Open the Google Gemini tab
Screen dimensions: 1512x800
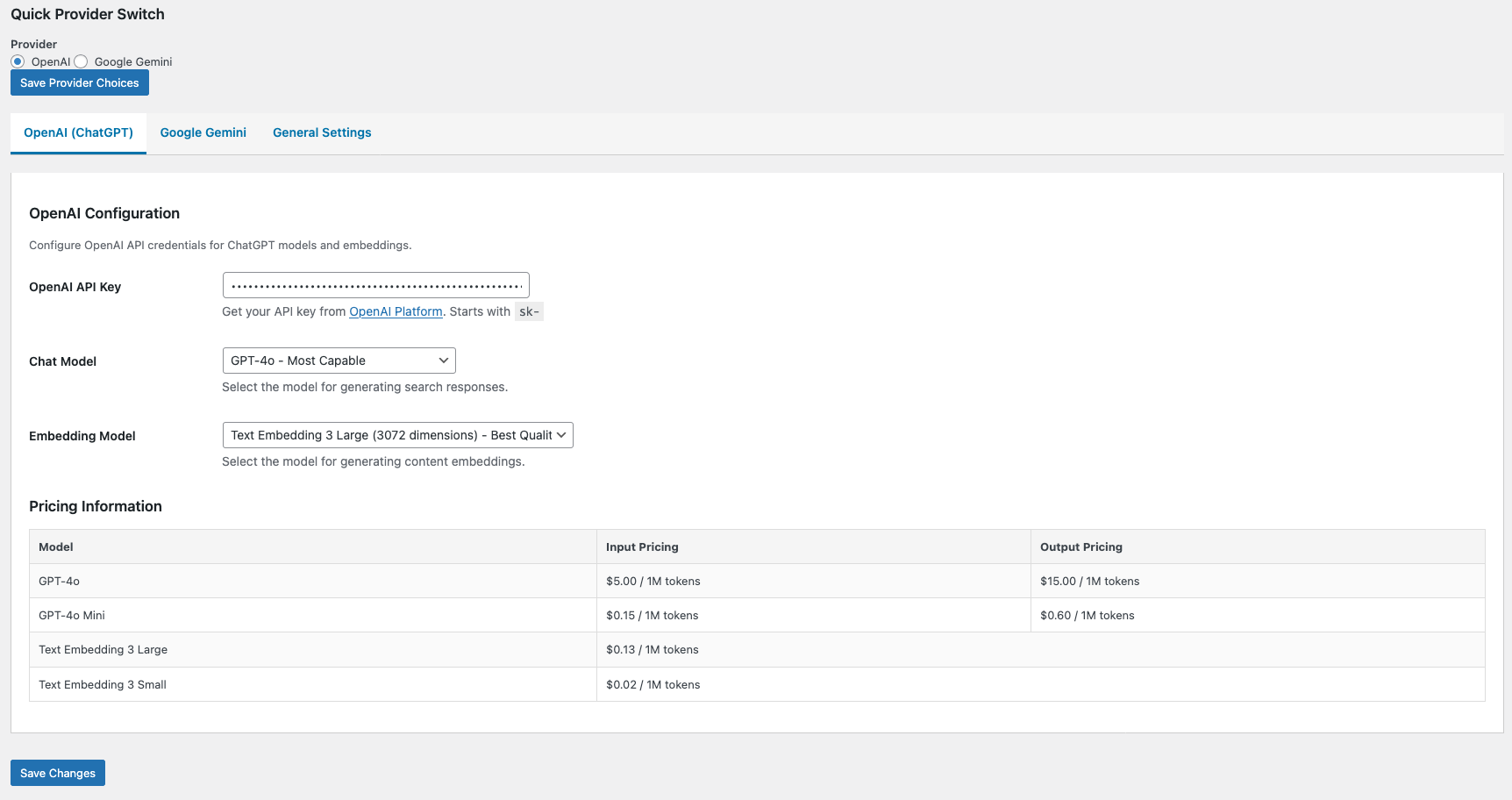[203, 132]
